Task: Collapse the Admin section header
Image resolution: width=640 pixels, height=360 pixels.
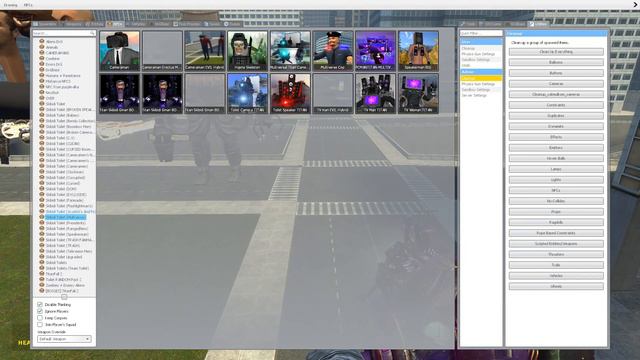Action: pyautogui.click(x=481, y=72)
